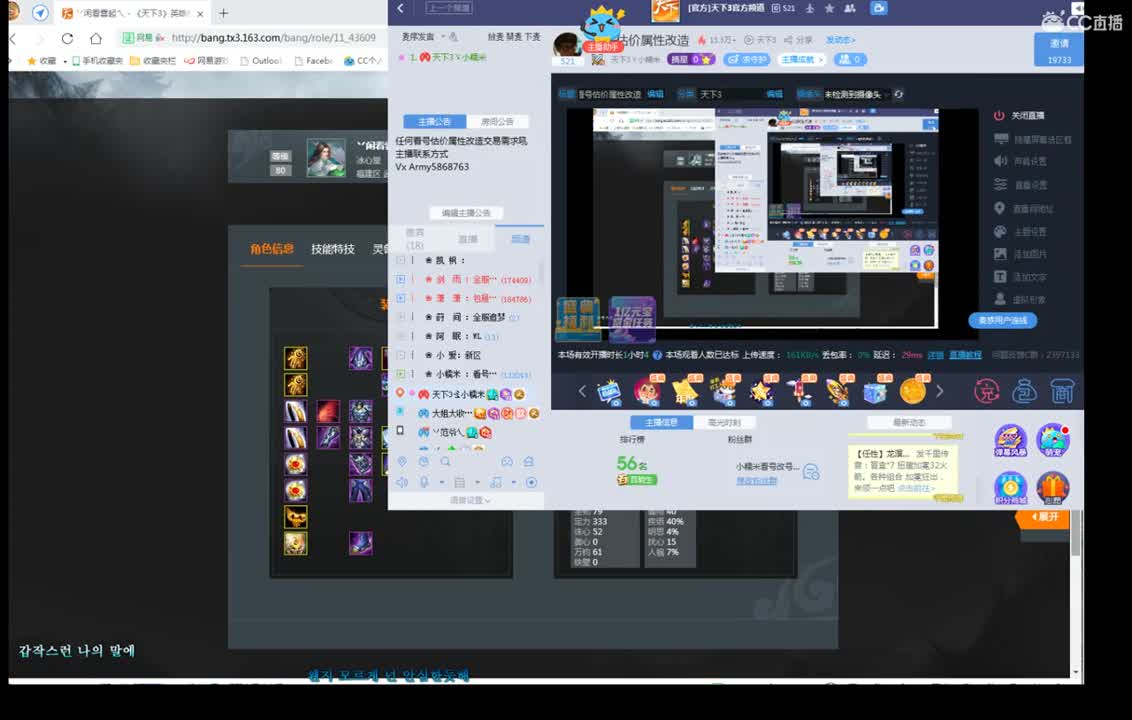1132x720 pixels.
Task: Click the record circle icon
Action: click(x=531, y=482)
